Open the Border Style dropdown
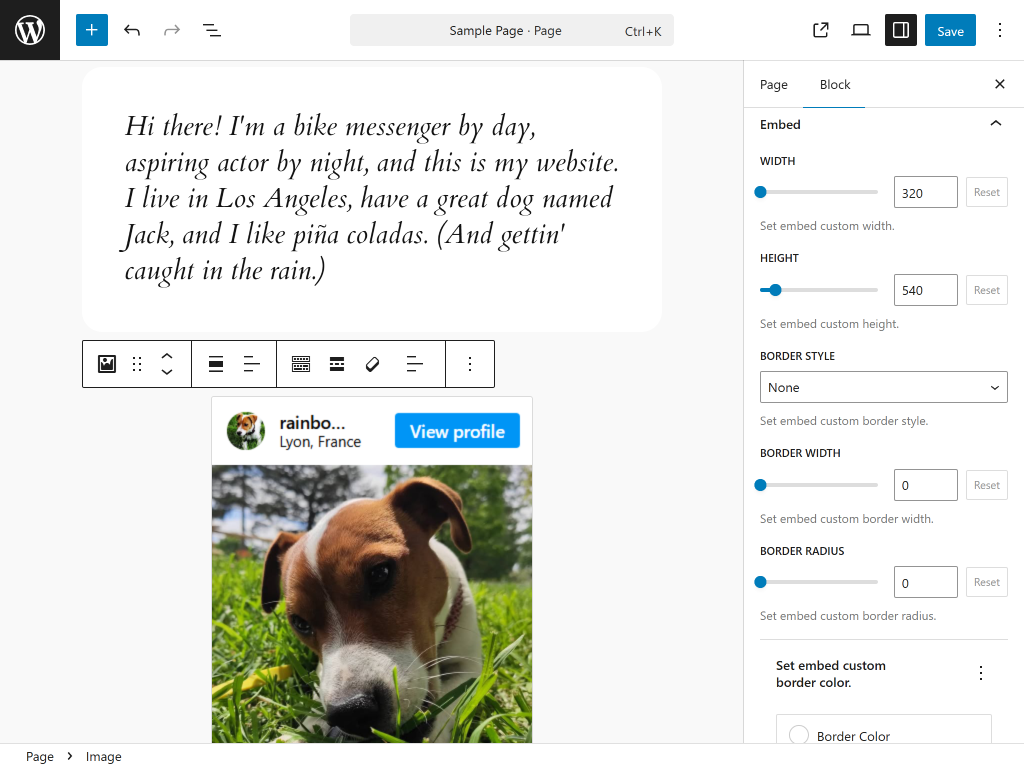The width and height of the screenshot is (1024, 768). [883, 387]
